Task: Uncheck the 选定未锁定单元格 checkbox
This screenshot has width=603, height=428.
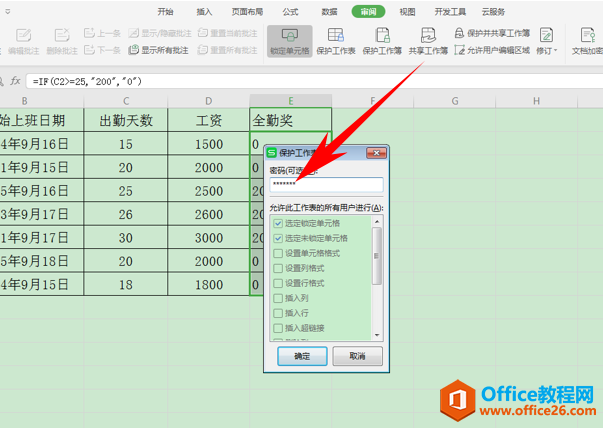Action: 278,239
